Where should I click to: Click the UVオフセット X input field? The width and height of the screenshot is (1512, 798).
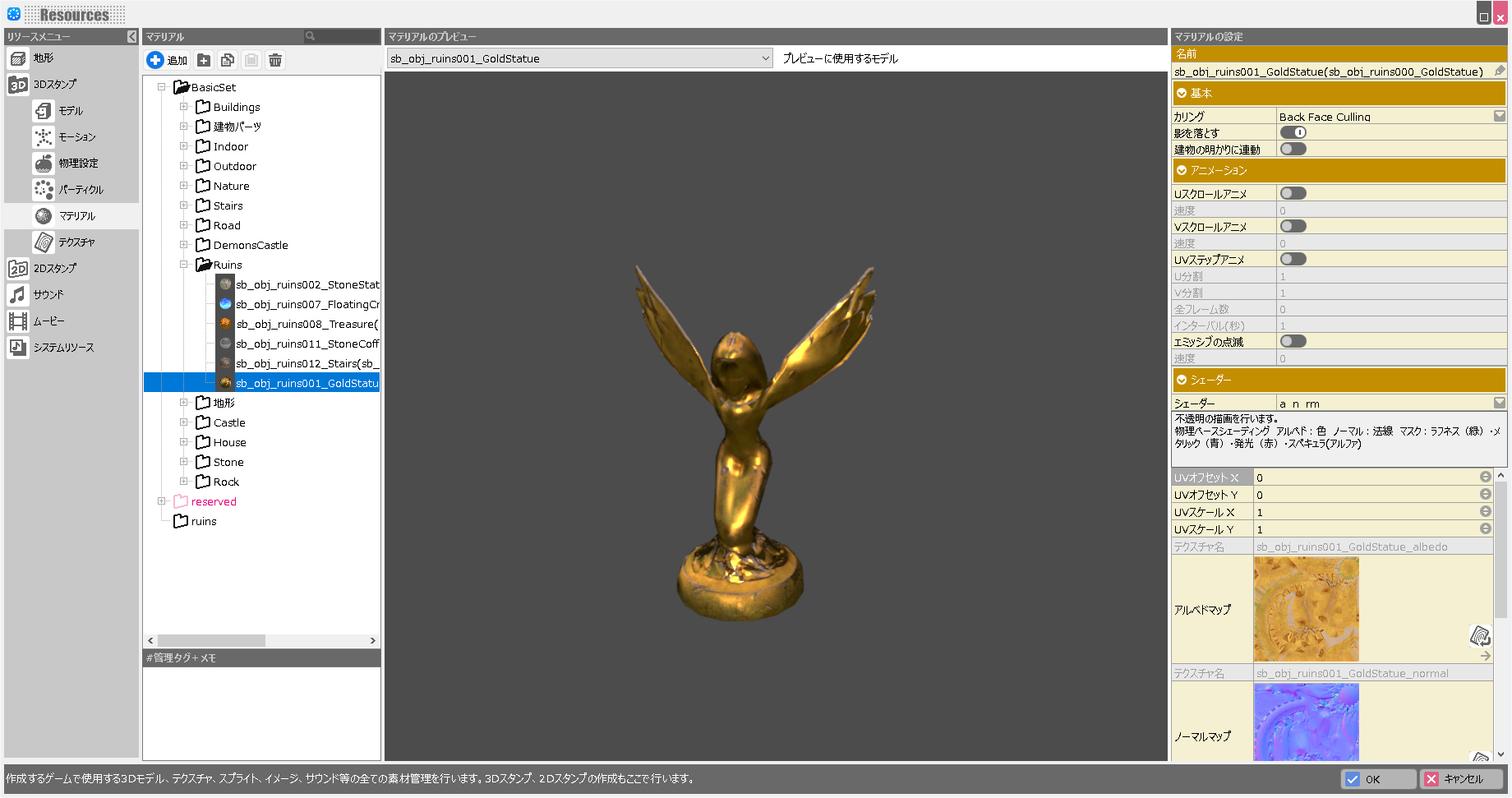1365,477
